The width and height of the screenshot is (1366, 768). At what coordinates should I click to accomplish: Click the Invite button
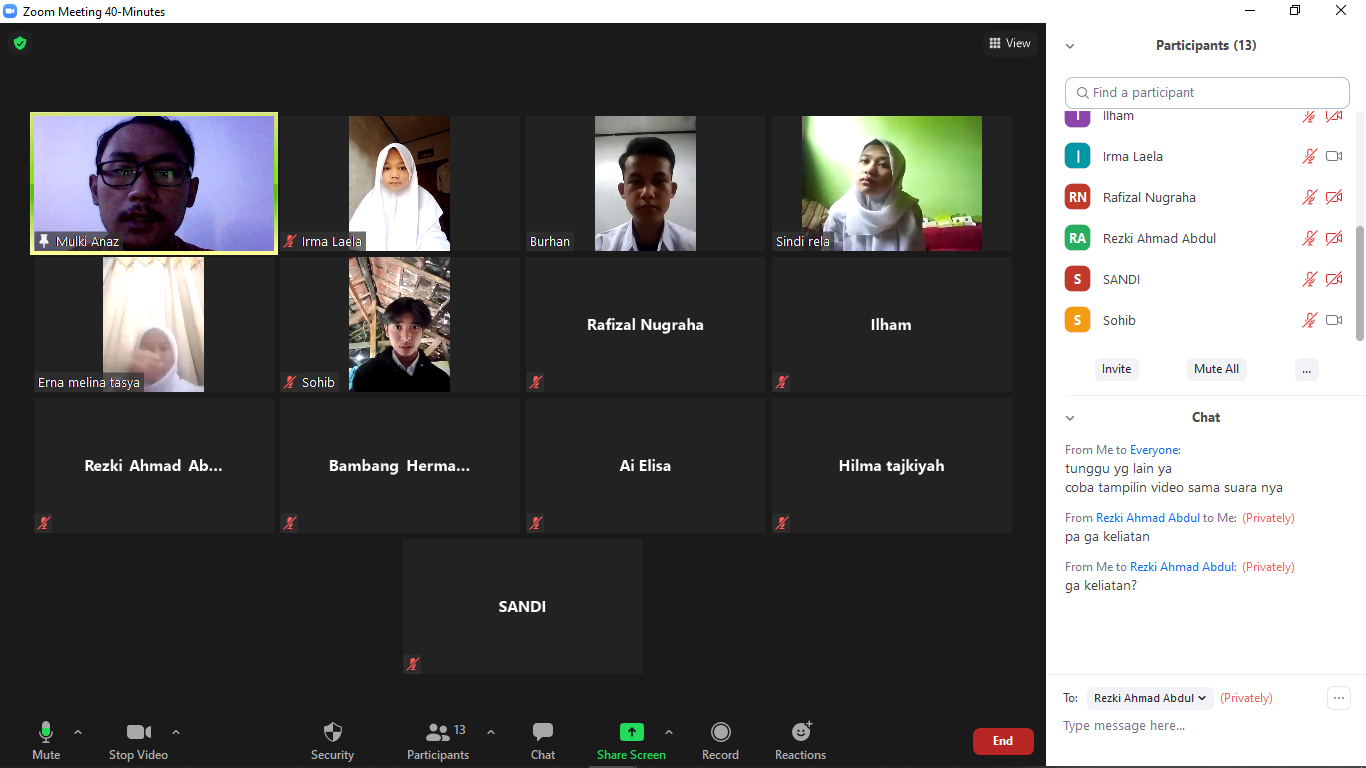point(1116,369)
